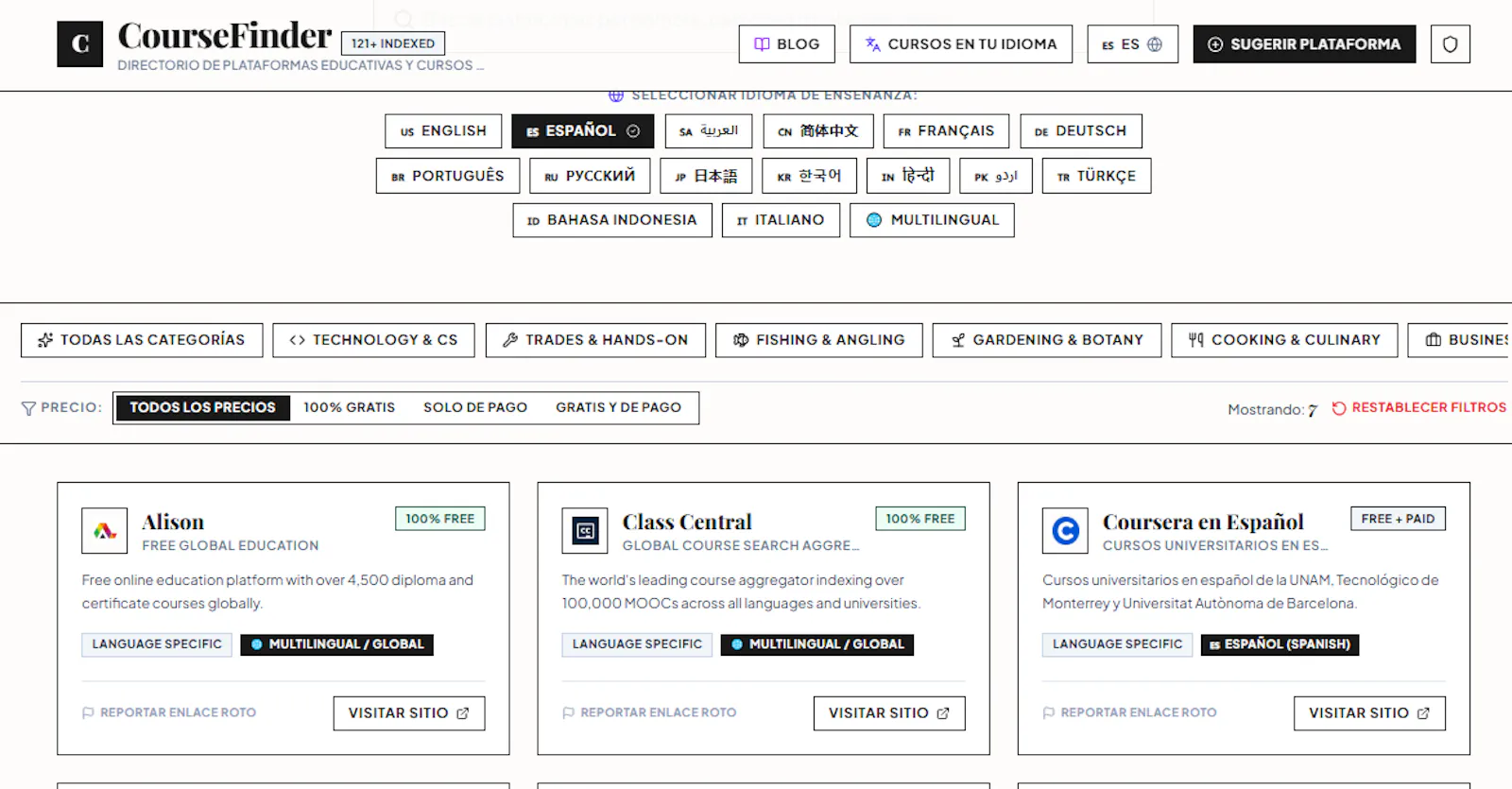Select Français teaching language
Image resolution: width=1512 pixels, height=789 pixels.
(x=946, y=131)
